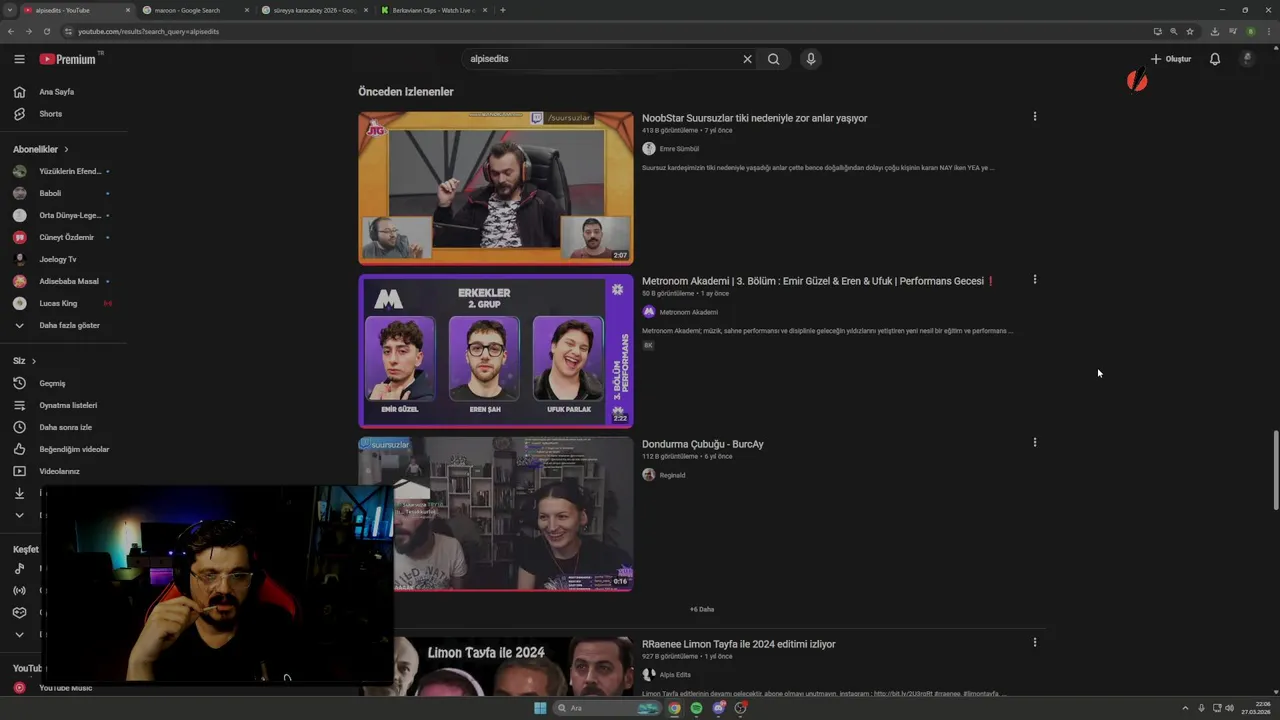This screenshot has width=1280, height=720.
Task: Open the Abonelikler section heading
Action: (41, 149)
